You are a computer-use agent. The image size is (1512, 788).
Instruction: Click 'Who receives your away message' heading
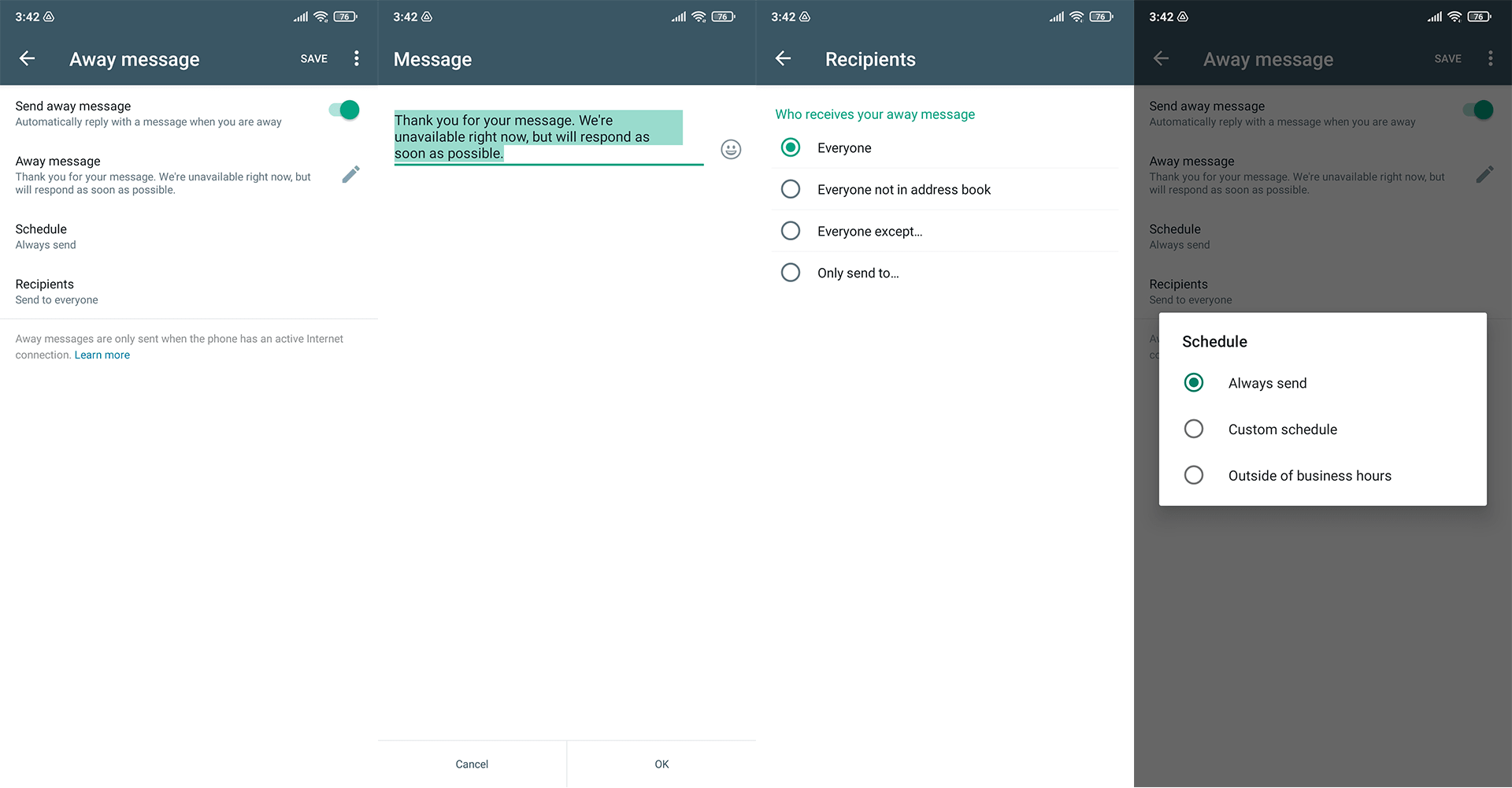click(875, 114)
